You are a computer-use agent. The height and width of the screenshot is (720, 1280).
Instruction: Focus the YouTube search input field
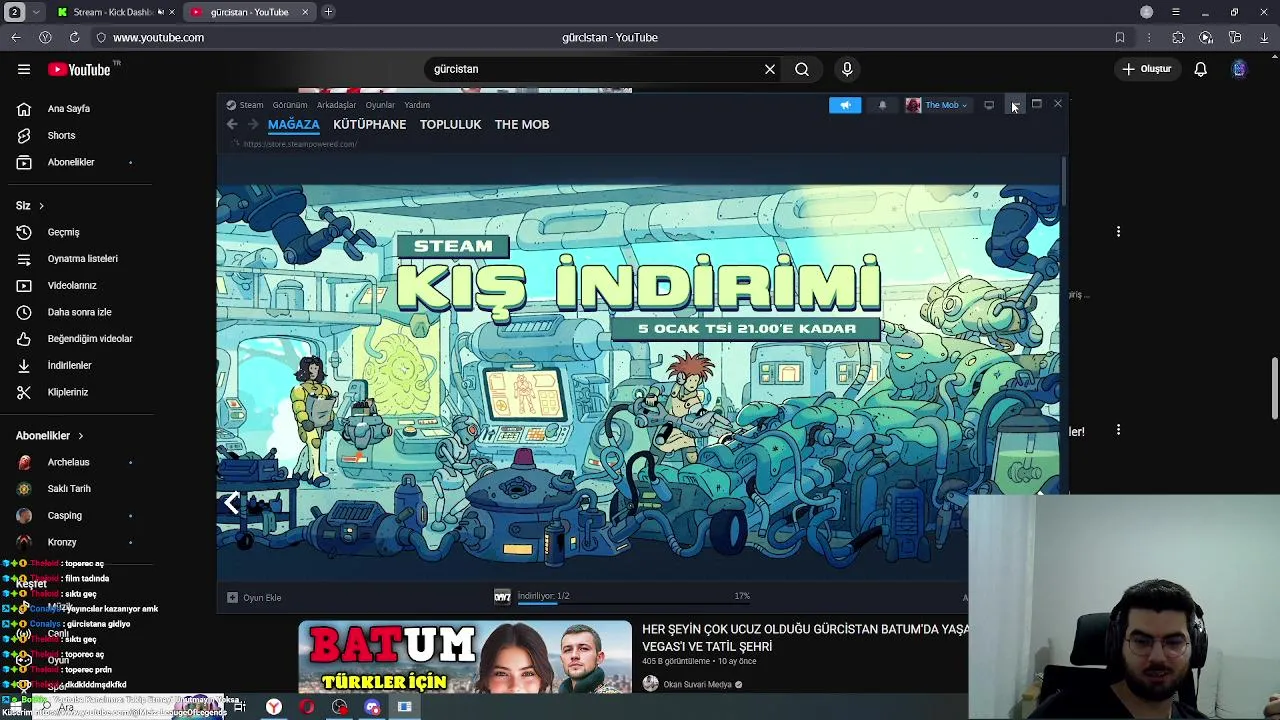[x=595, y=69]
